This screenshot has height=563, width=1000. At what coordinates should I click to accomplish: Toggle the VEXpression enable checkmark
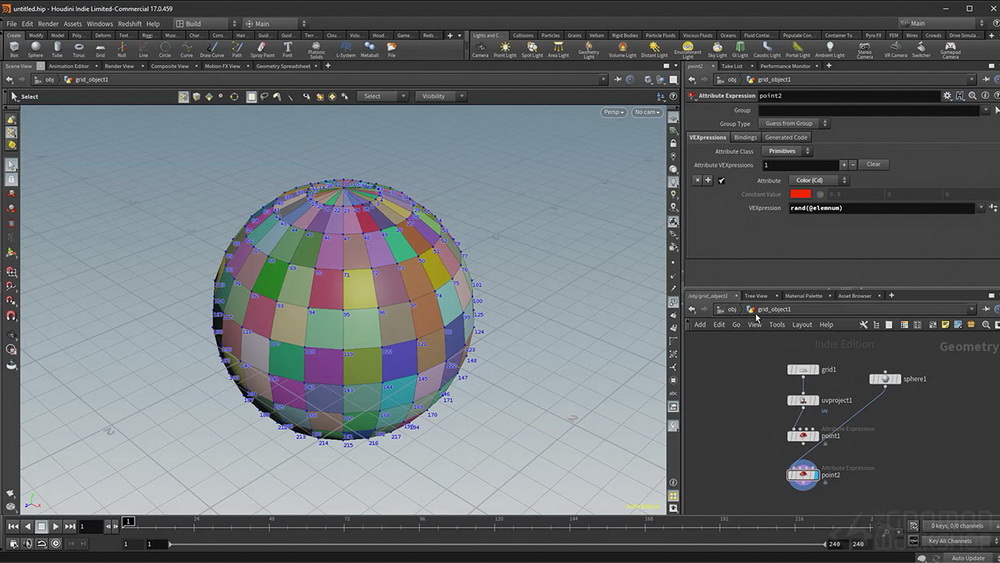[721, 180]
